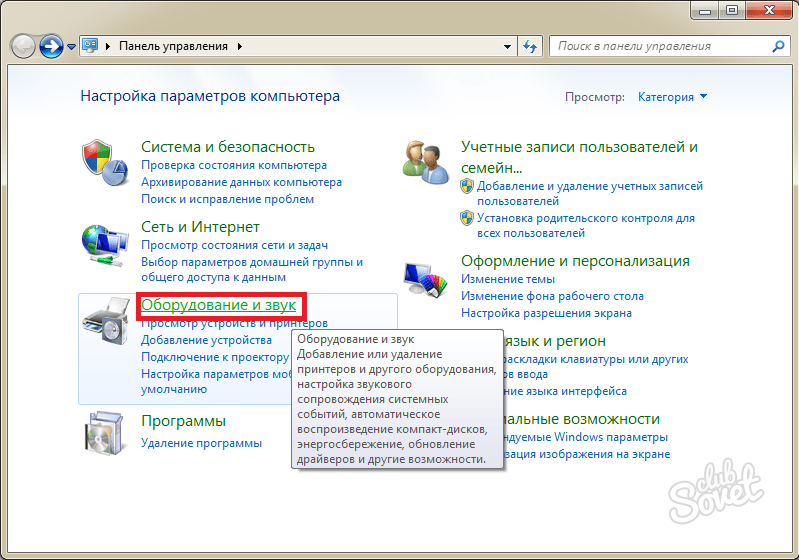Image resolution: width=799 pixels, height=560 pixels.
Task: Minimize the Control Panel window
Action: coord(706,10)
